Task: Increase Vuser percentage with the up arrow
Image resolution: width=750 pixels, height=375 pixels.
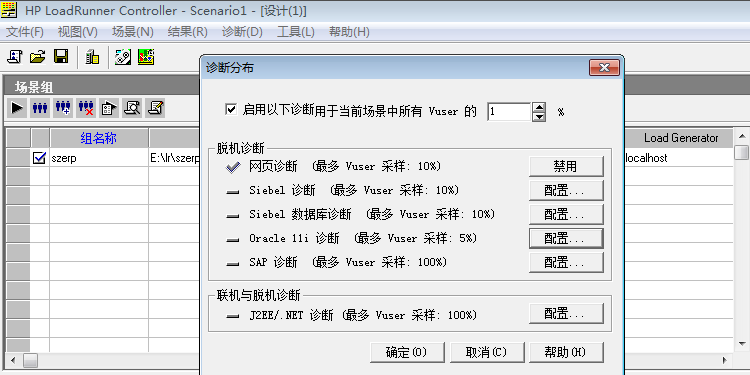Action: 539,107
